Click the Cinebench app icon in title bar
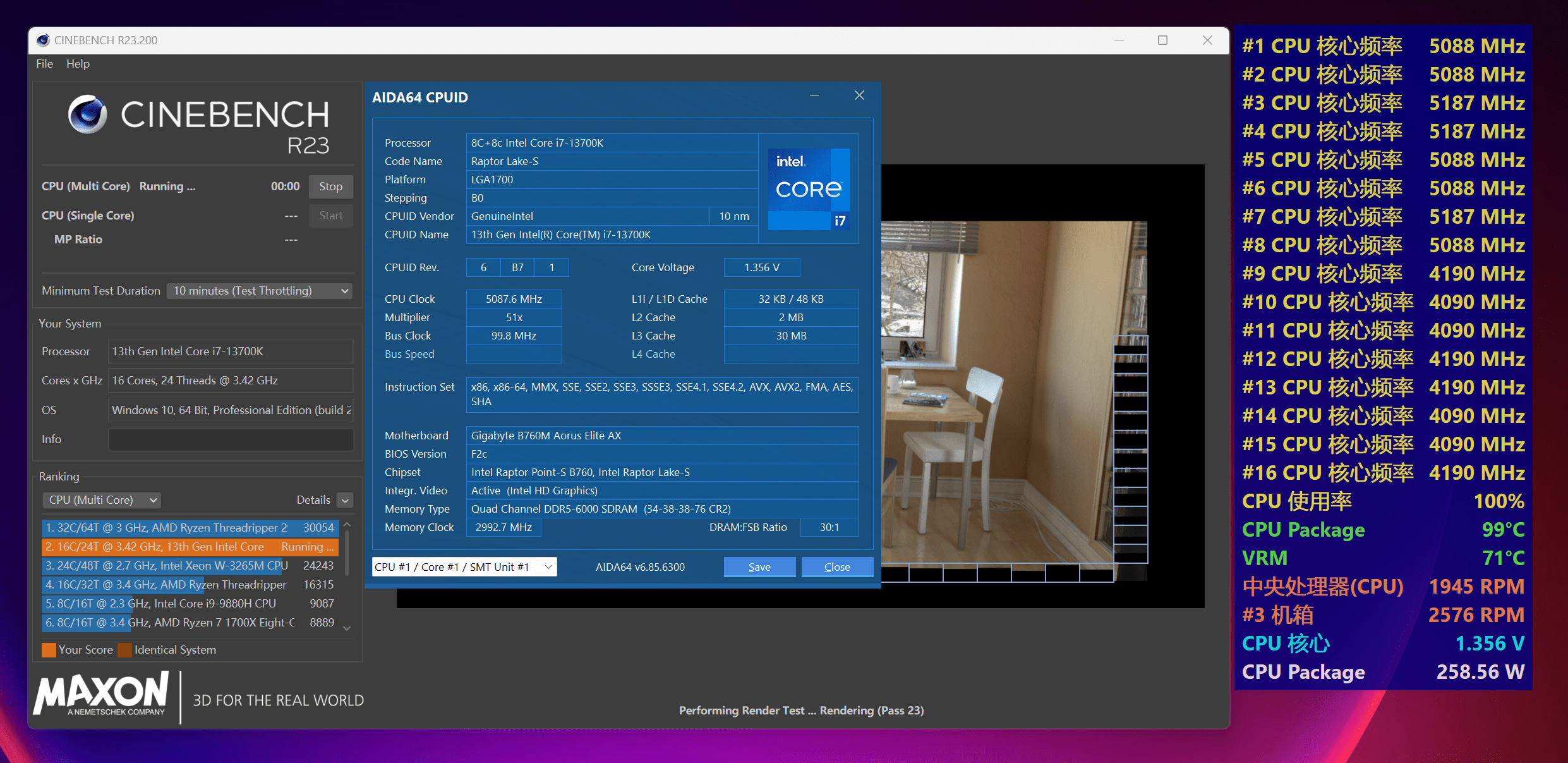The image size is (1568, 763). coord(43,40)
